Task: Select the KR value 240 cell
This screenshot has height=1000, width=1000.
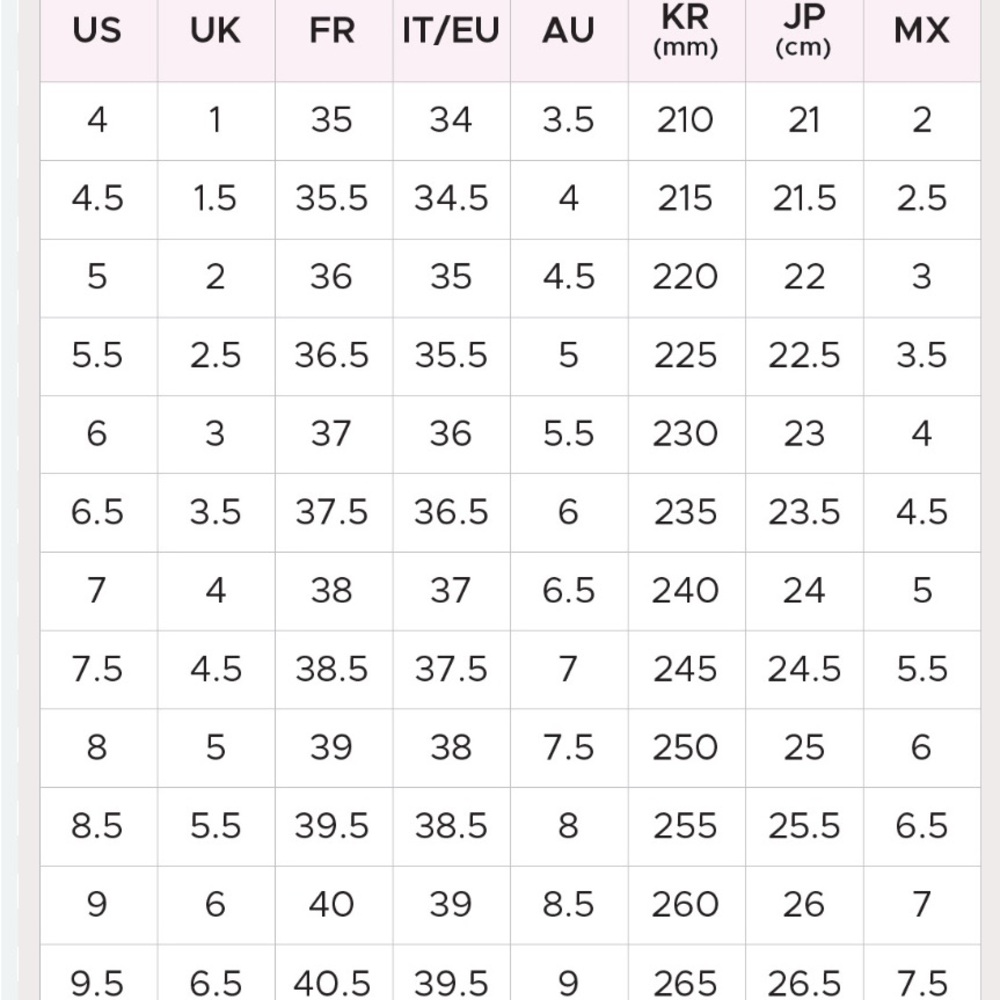Action: click(686, 591)
